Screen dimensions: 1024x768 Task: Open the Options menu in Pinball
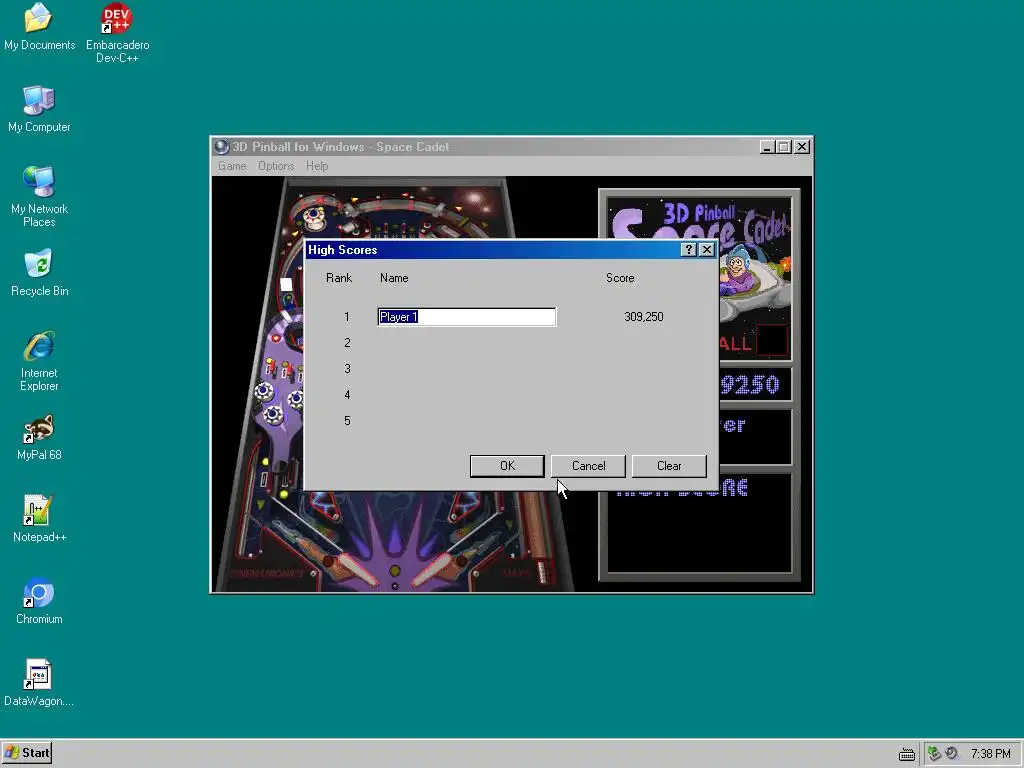click(276, 166)
